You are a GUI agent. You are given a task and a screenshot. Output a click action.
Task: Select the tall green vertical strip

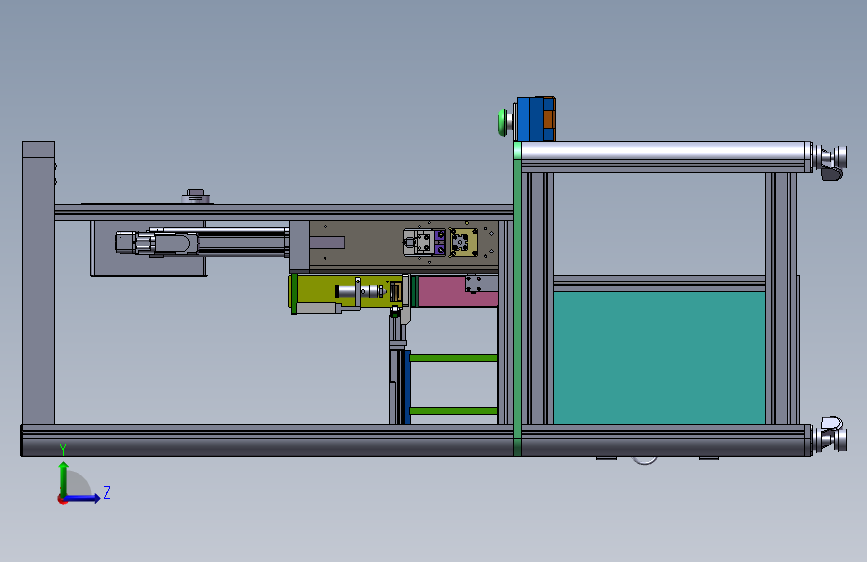click(518, 299)
